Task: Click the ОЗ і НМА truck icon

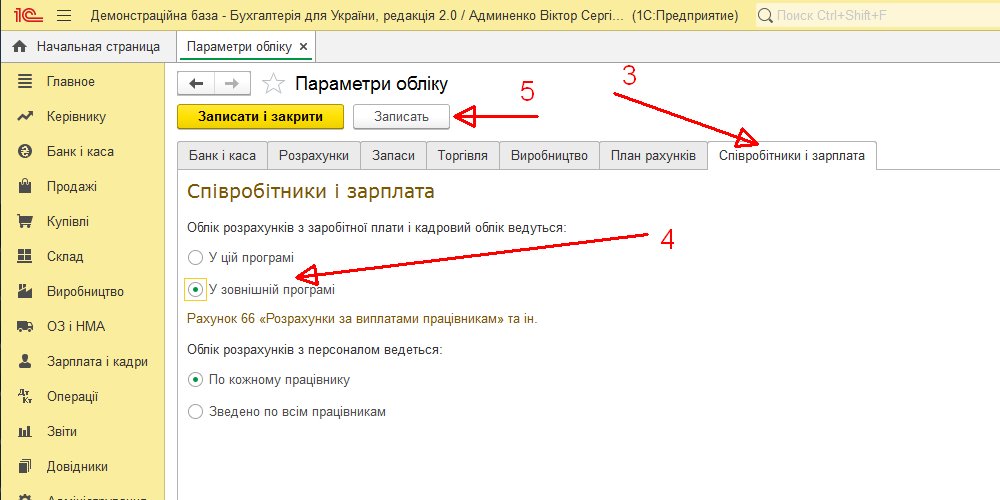Action: [x=25, y=327]
